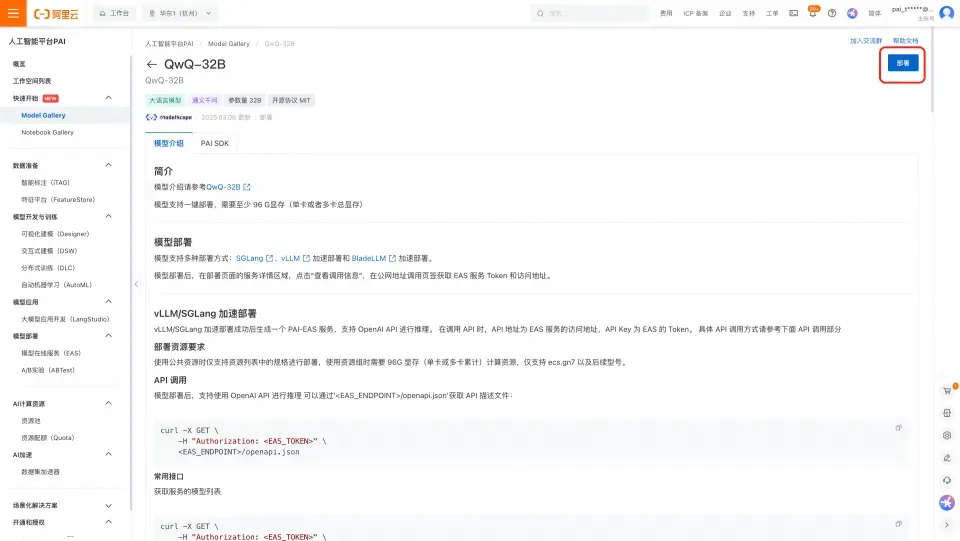Viewport: 960px width, 541px height.
Task: Collapse the 模型应用 section
Action: point(108,302)
